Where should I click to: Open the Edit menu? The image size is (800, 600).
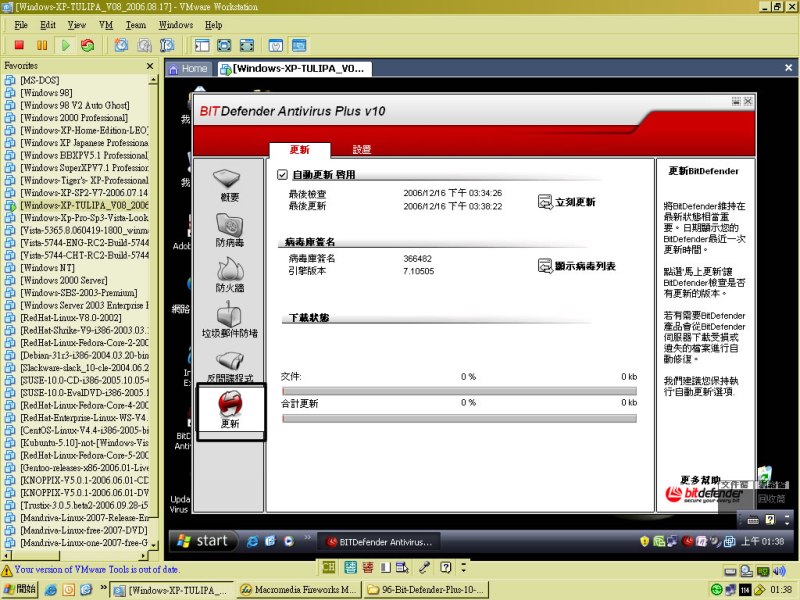47,24
